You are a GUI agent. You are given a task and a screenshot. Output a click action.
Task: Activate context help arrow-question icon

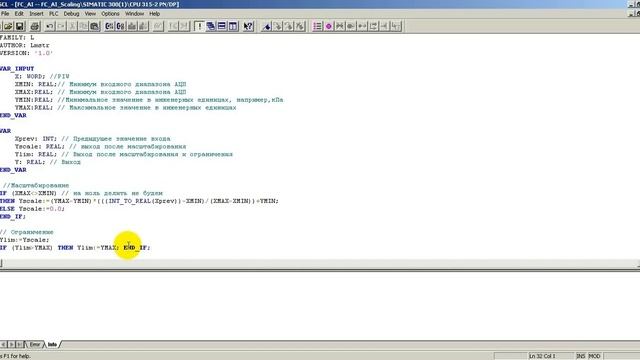[248, 27]
